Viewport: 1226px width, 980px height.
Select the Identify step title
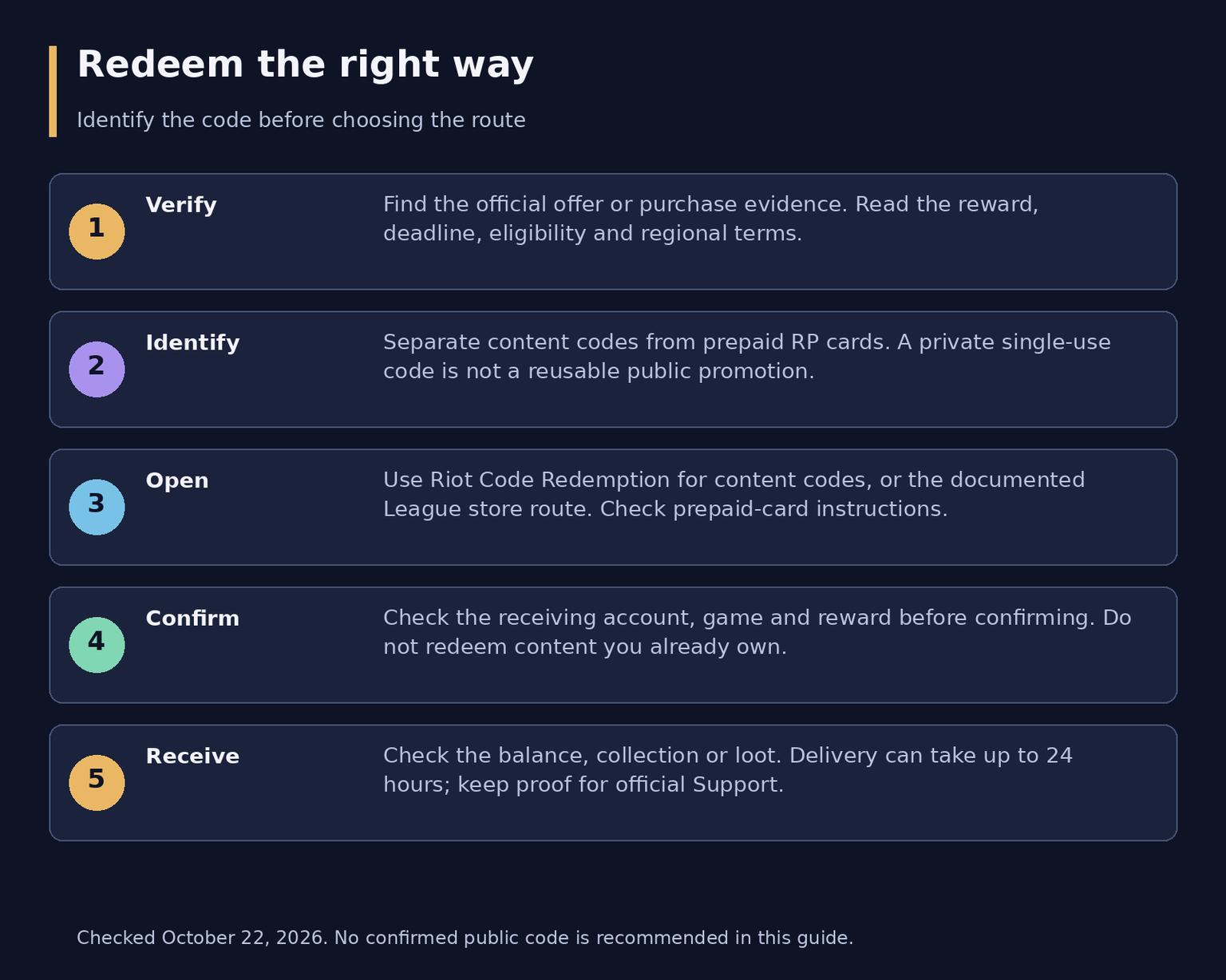(x=192, y=343)
